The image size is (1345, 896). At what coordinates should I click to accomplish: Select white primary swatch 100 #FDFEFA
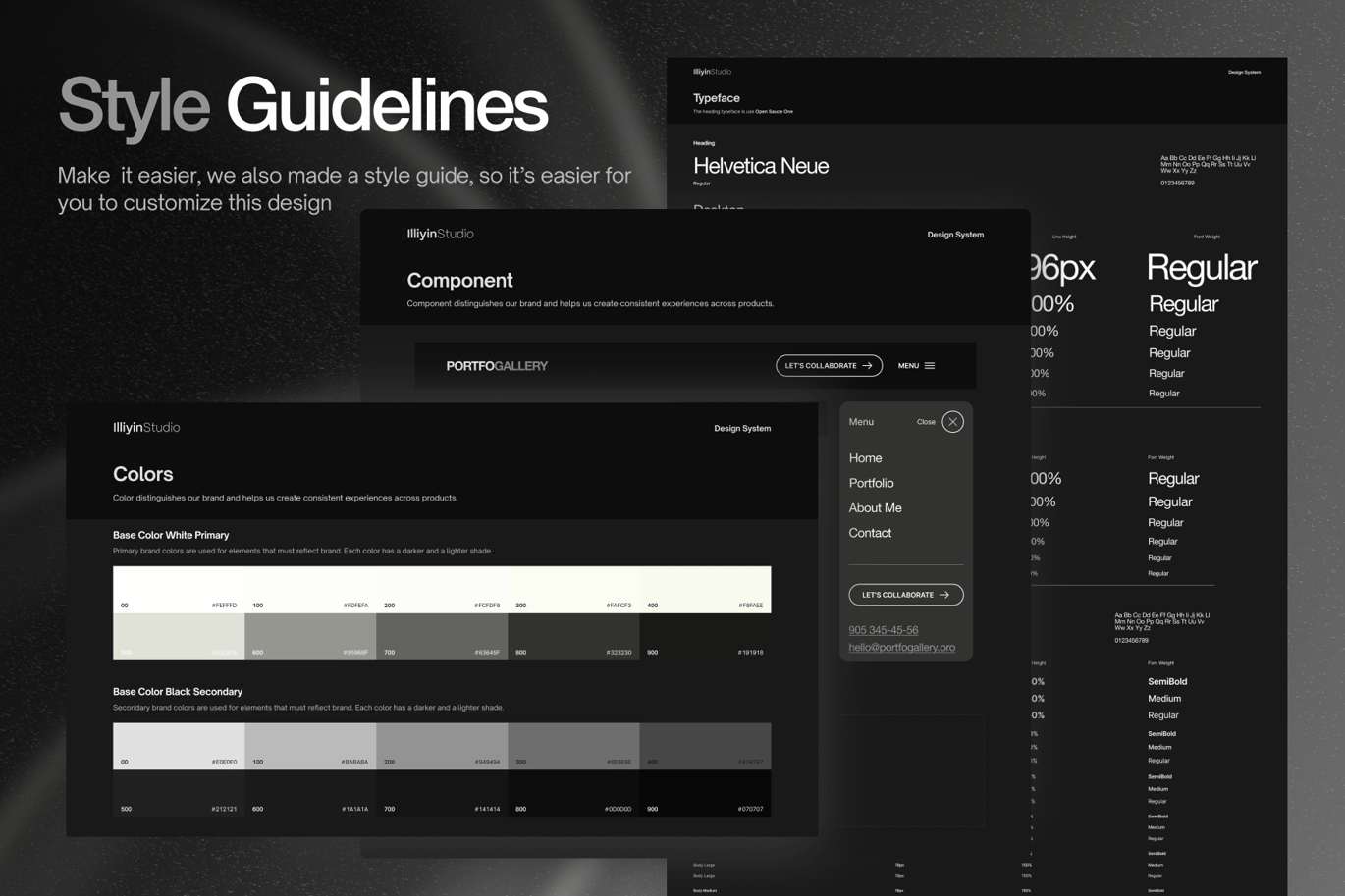point(310,590)
